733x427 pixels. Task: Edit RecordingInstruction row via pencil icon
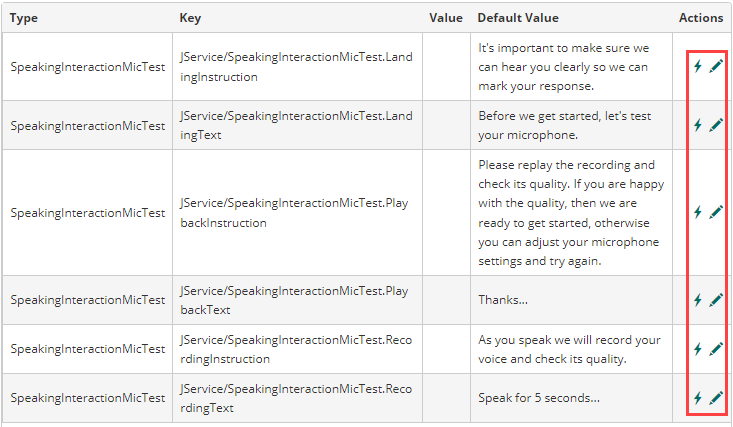click(x=716, y=349)
